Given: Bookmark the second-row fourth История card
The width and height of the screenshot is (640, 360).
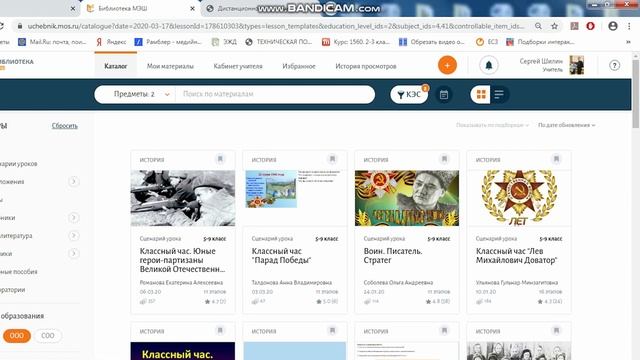Looking at the screenshot, I should [x=556, y=331].
